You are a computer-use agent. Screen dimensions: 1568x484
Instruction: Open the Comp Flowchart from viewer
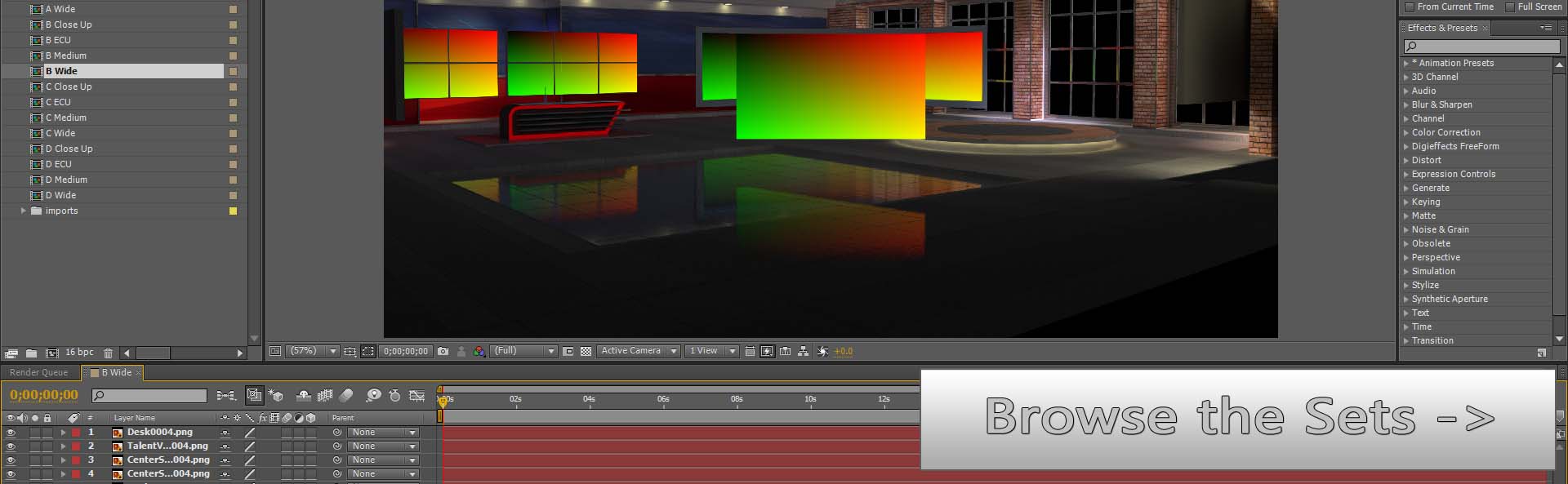click(804, 352)
